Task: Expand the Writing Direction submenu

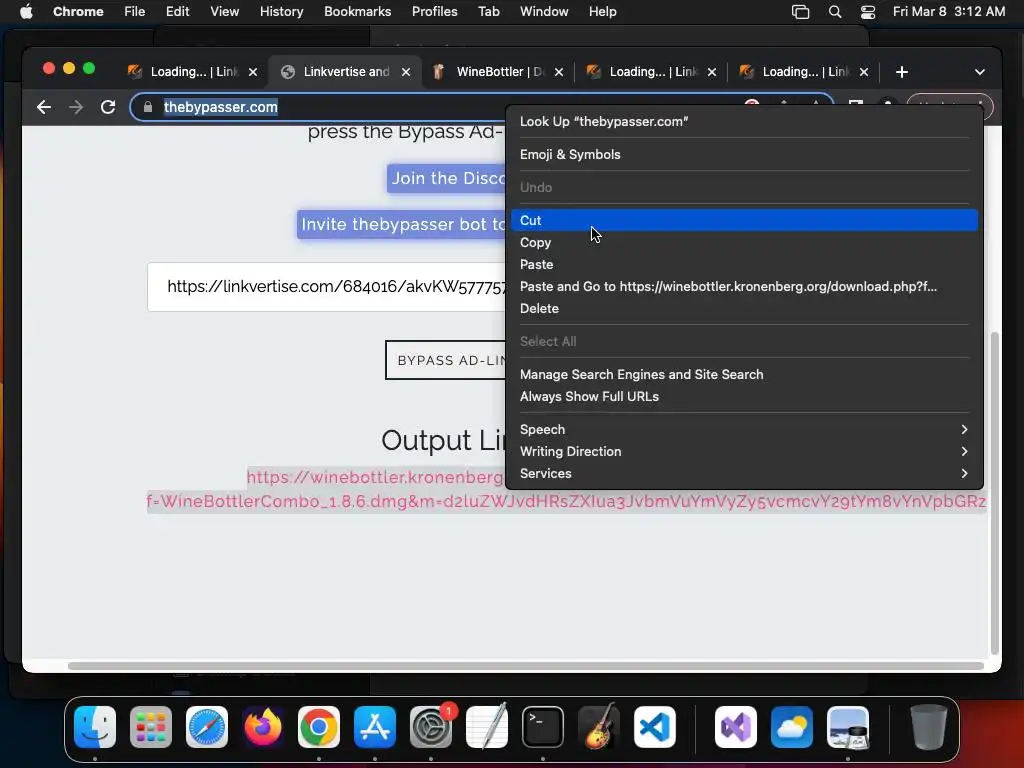Action: [744, 451]
